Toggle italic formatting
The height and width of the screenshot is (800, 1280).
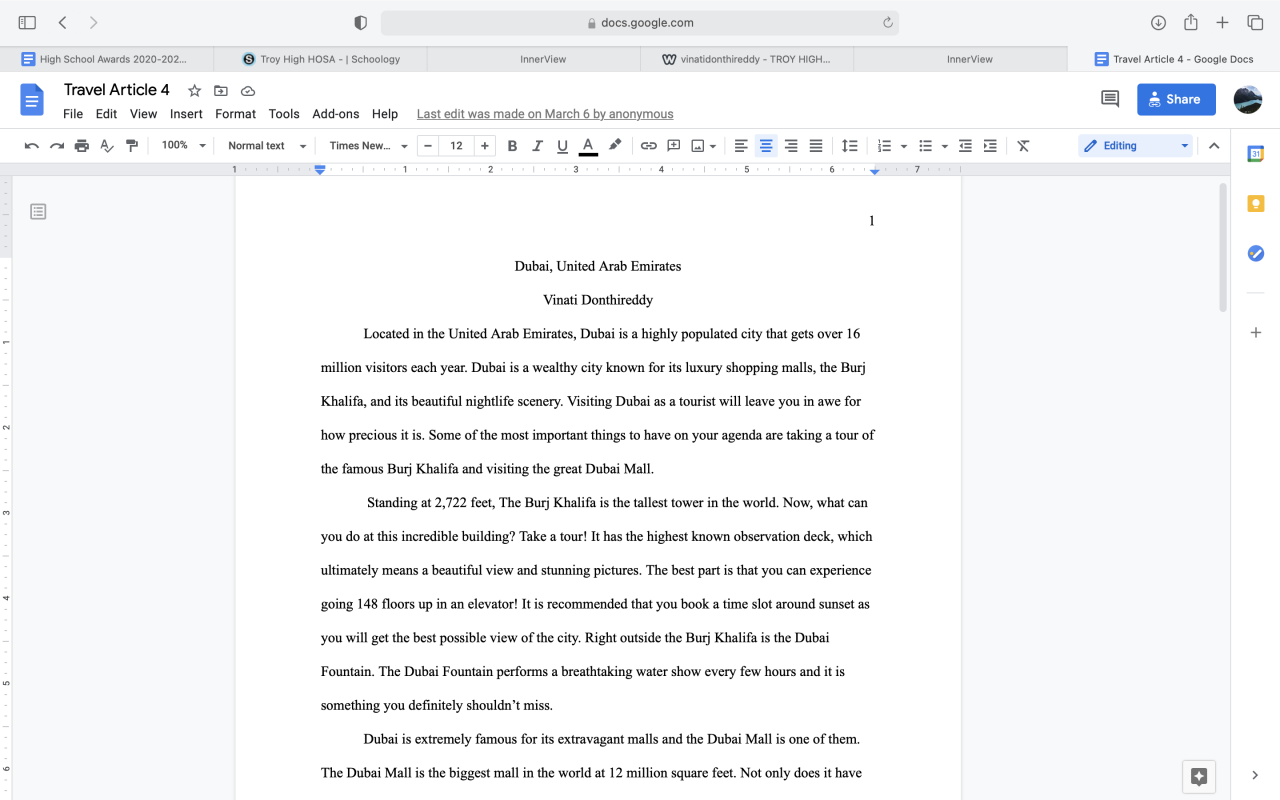pyautogui.click(x=537, y=146)
